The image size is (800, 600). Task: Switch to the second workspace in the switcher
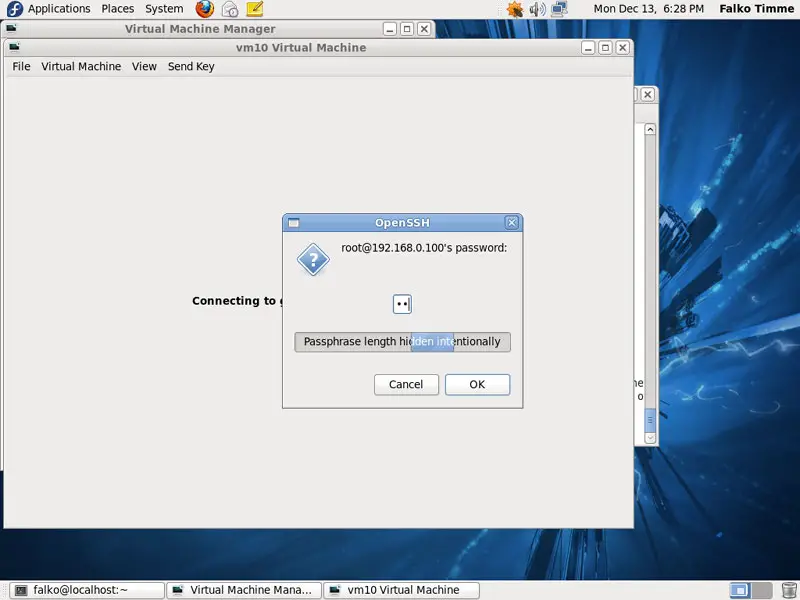pyautogui.click(x=761, y=590)
